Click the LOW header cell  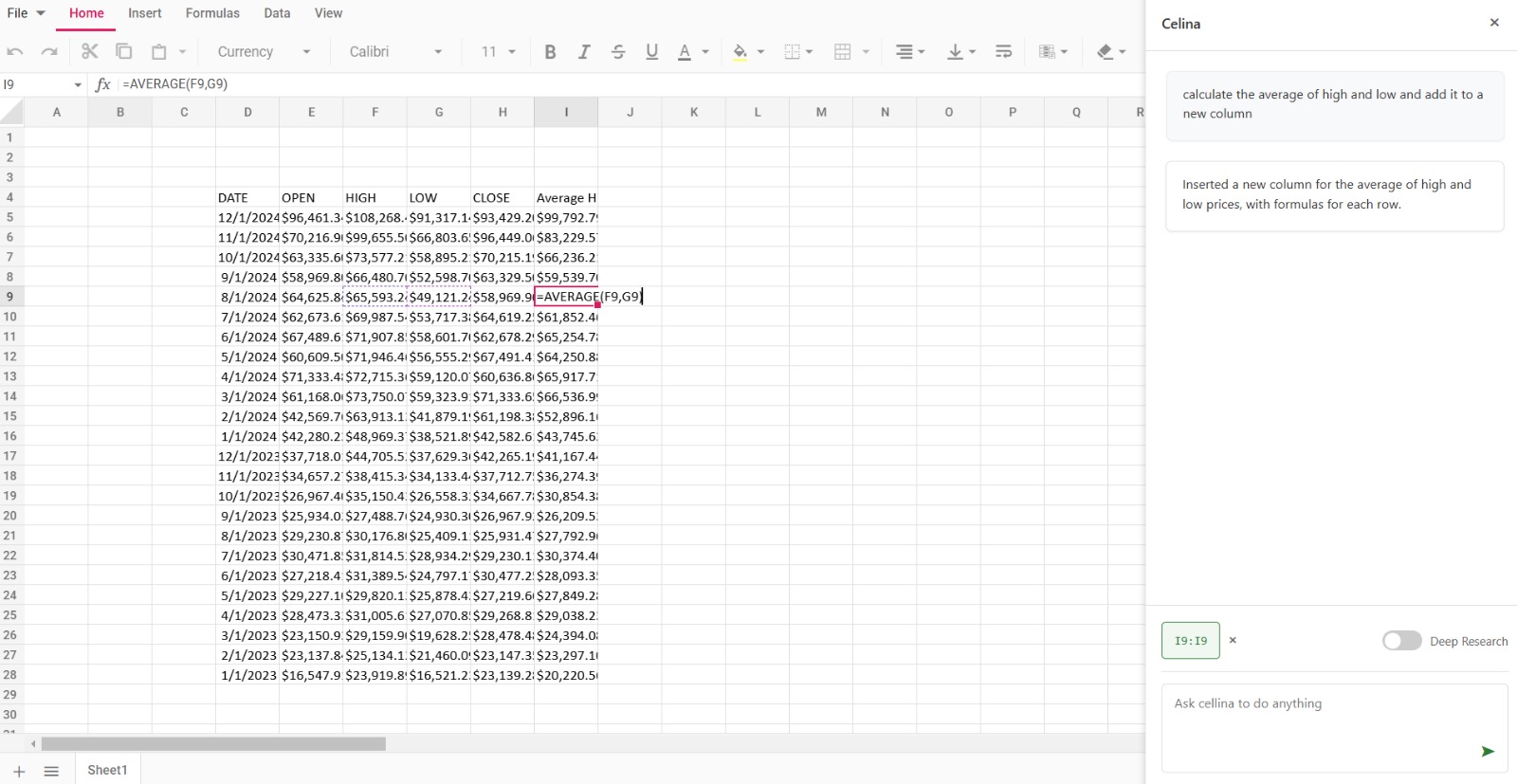point(439,197)
